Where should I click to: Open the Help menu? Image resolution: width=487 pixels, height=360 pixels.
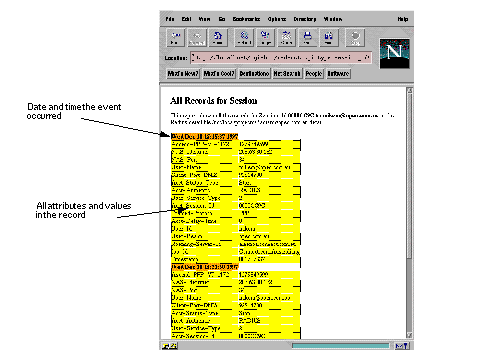(x=403, y=19)
